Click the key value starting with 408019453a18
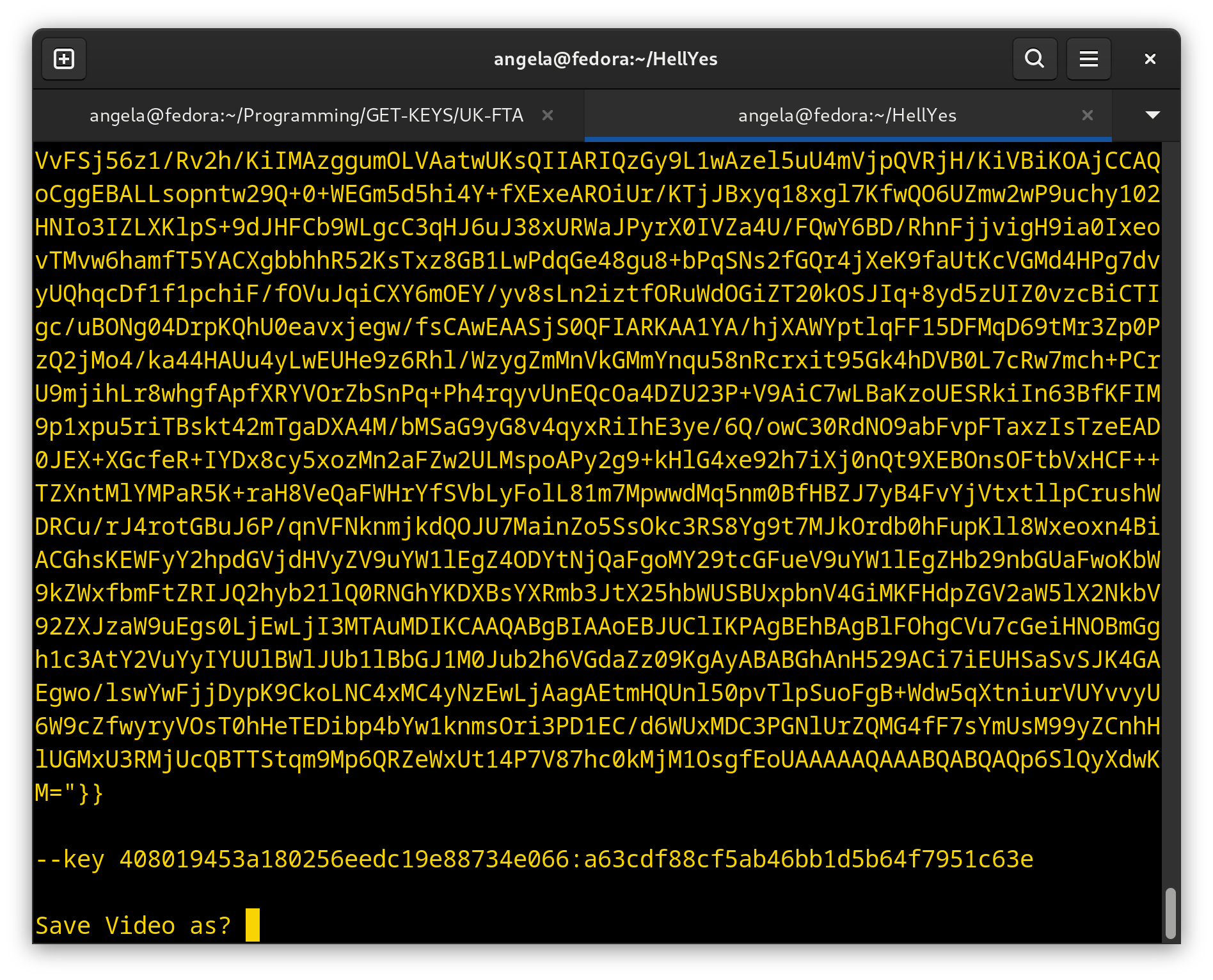Viewport: 1213px width, 980px height. click(x=576, y=859)
